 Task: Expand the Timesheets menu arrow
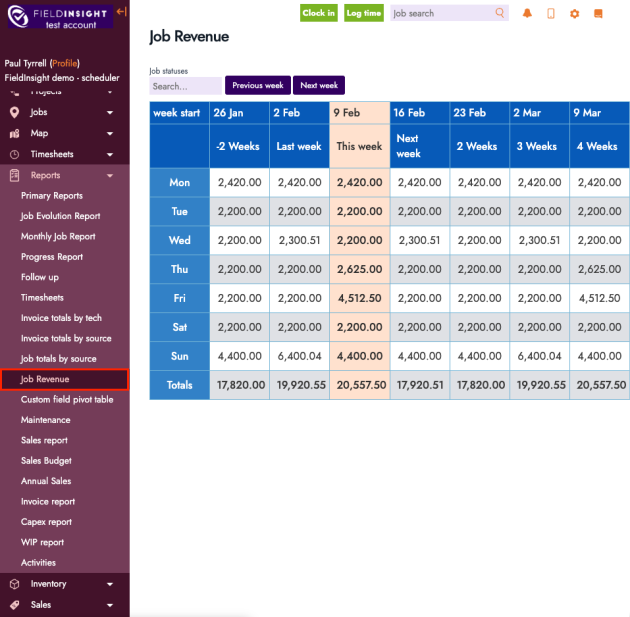pyautogui.click(x=110, y=154)
